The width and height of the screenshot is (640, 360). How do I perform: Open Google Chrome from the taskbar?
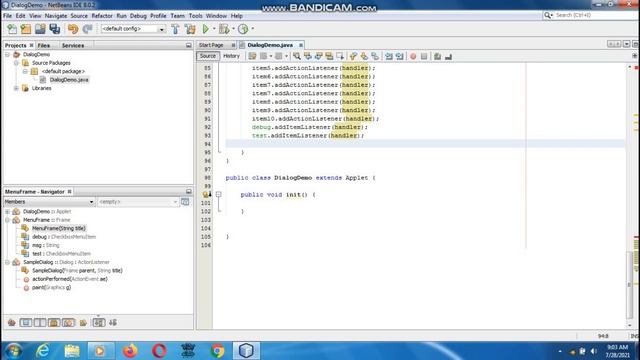pyautogui.click(x=217, y=351)
